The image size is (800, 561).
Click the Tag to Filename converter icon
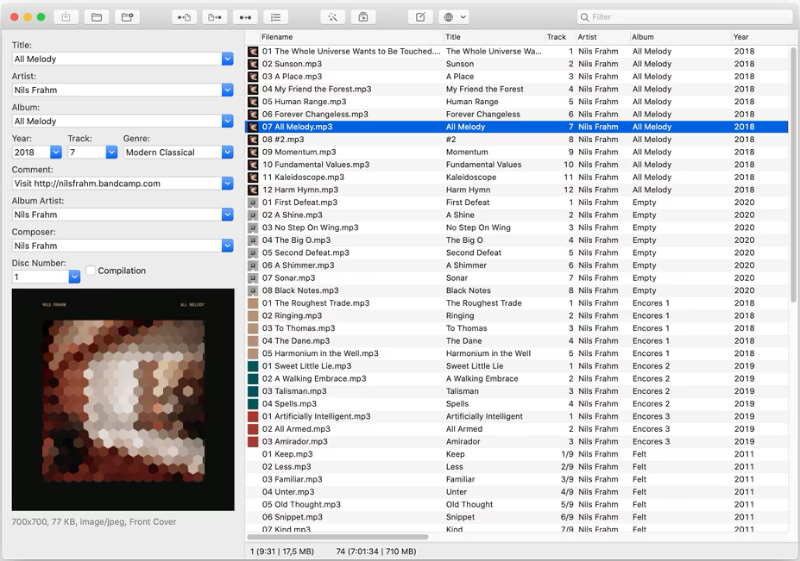point(184,17)
